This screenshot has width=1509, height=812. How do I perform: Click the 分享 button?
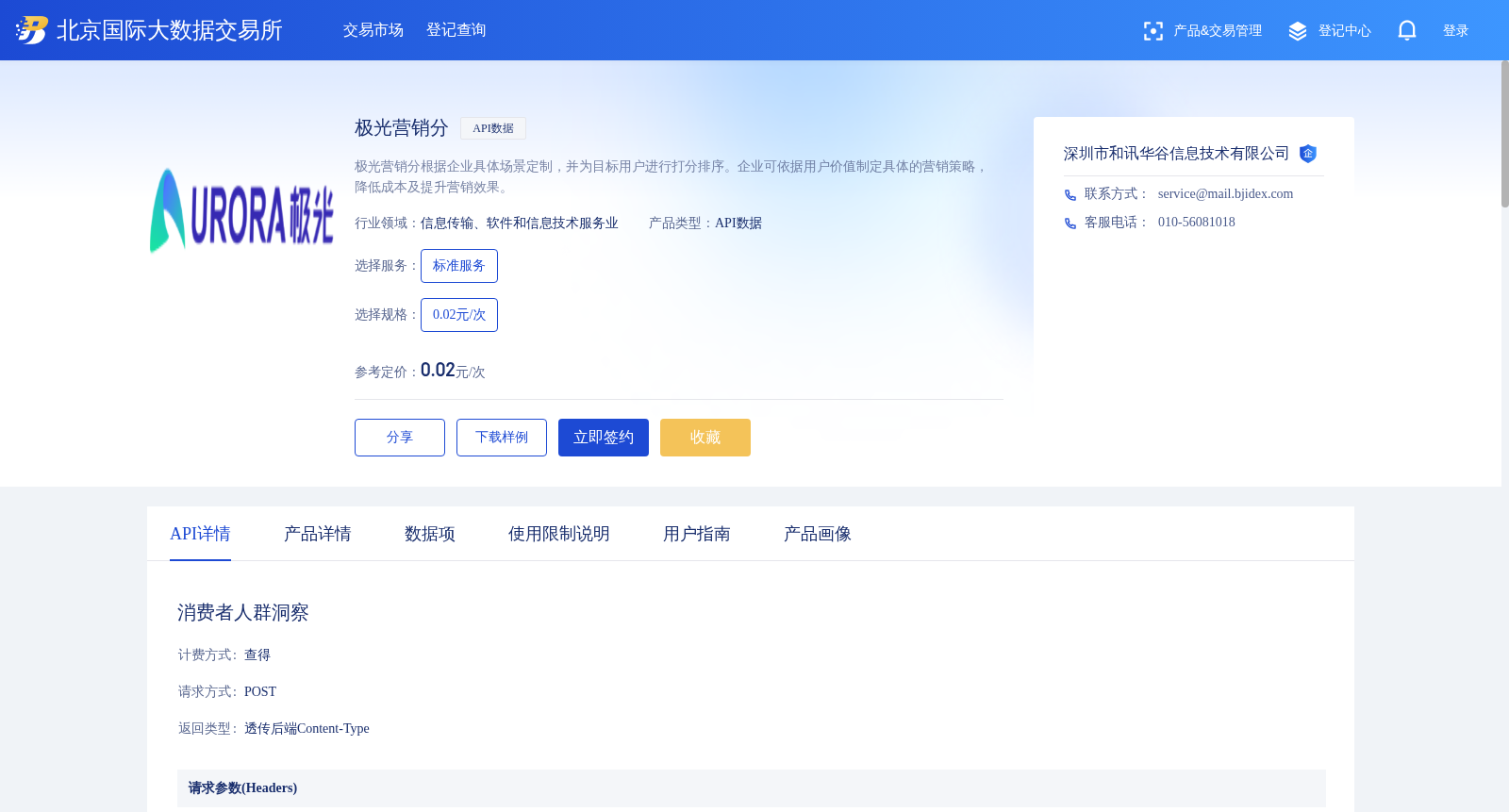pos(400,438)
